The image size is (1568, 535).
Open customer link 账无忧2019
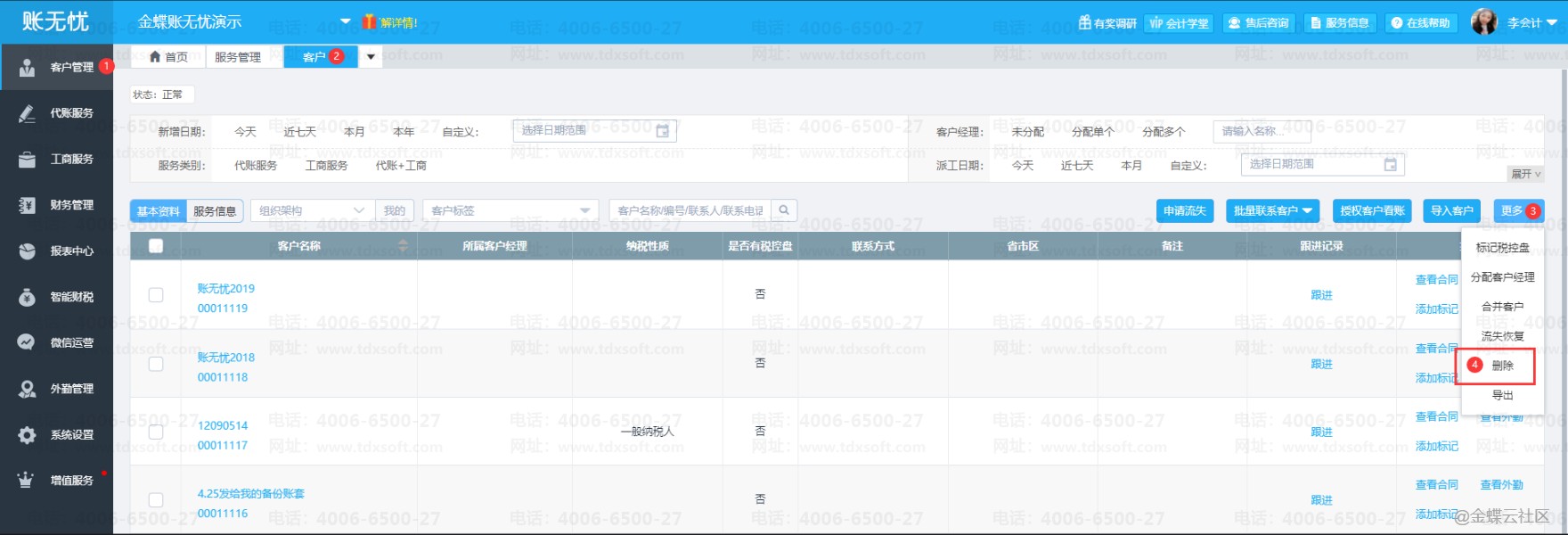[225, 289]
